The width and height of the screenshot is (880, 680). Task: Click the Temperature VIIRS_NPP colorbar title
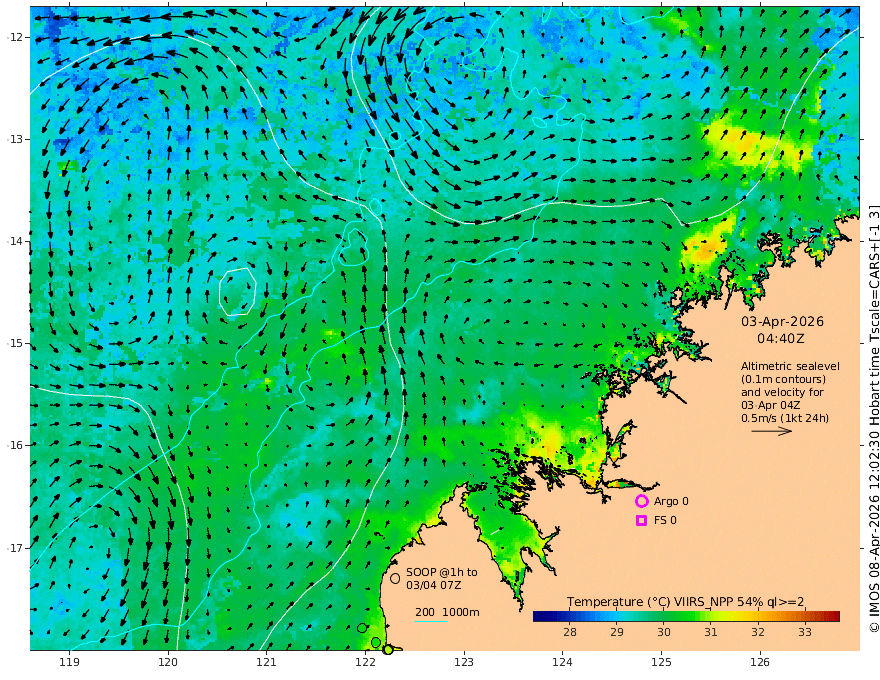pyautogui.click(x=685, y=602)
